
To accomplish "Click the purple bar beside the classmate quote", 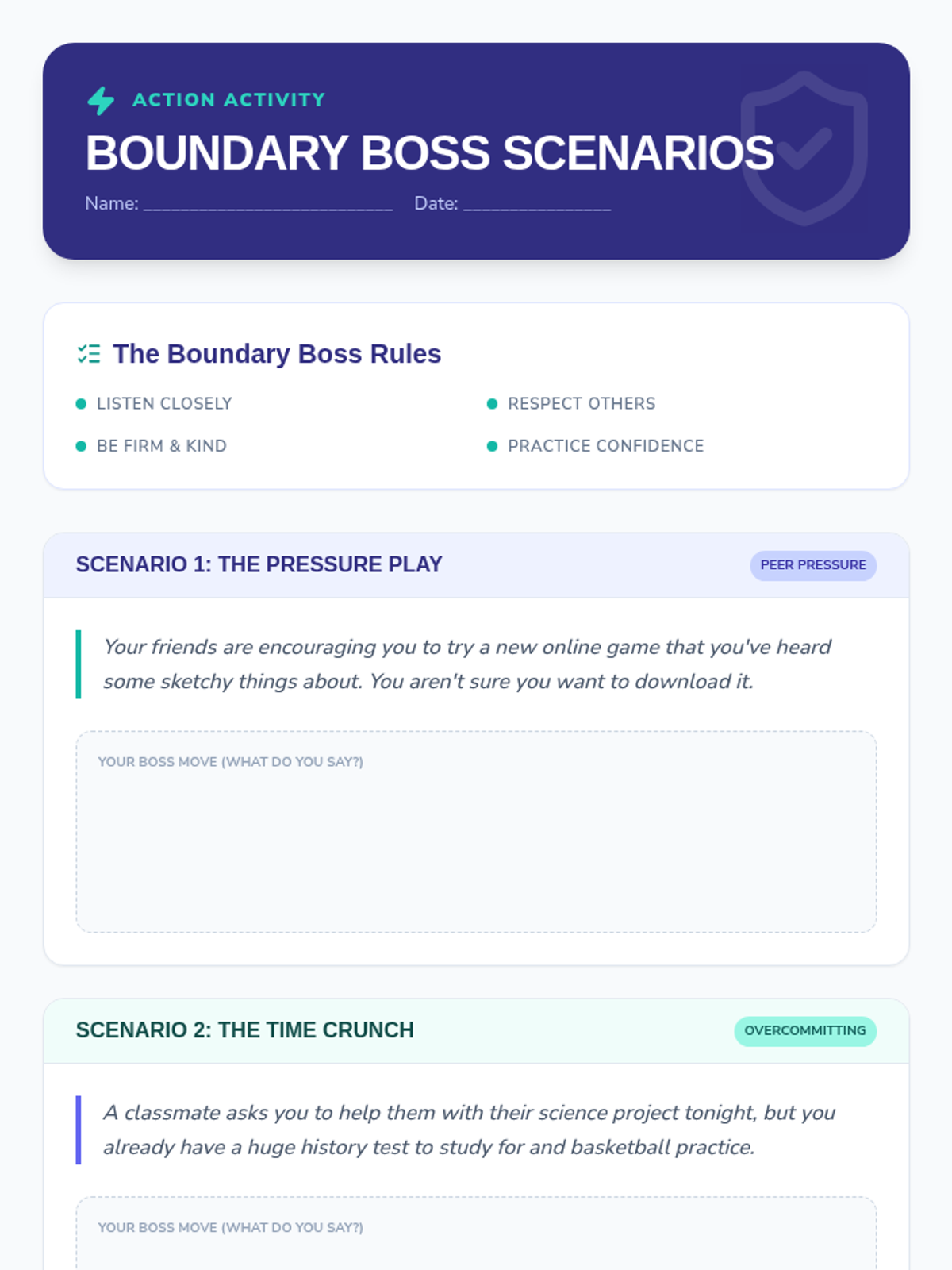I will click(x=79, y=1130).
